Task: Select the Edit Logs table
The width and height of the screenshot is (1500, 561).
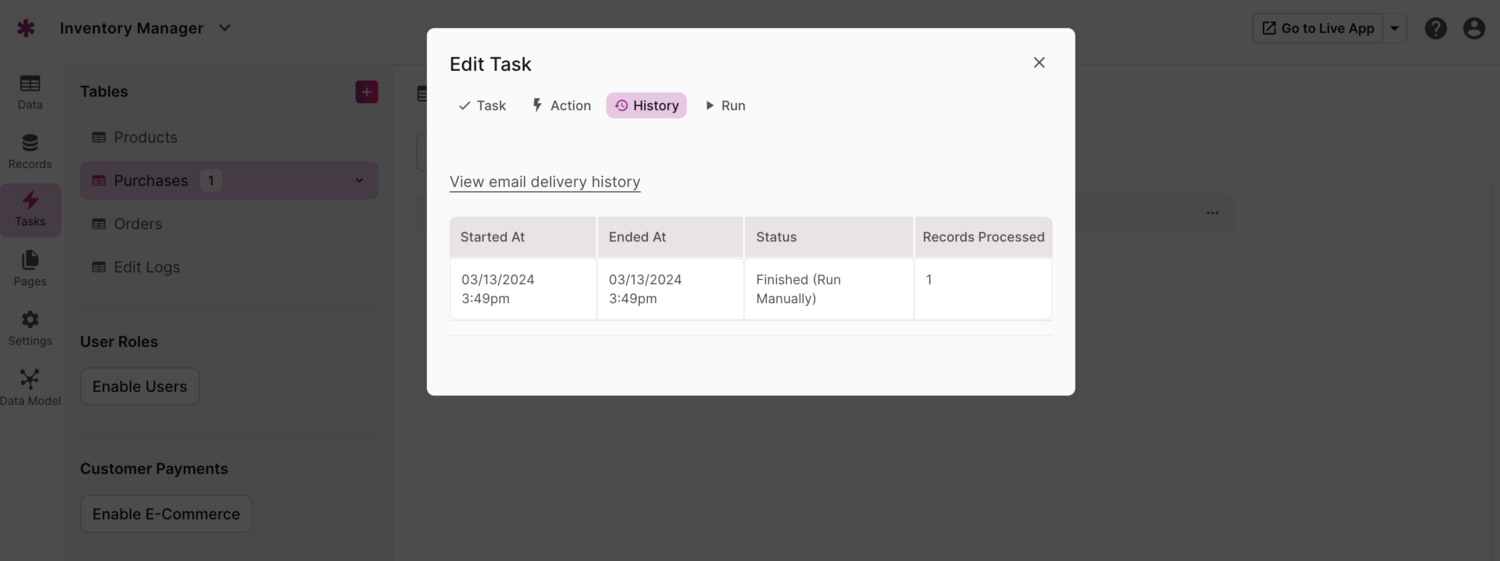Action: (x=229, y=267)
